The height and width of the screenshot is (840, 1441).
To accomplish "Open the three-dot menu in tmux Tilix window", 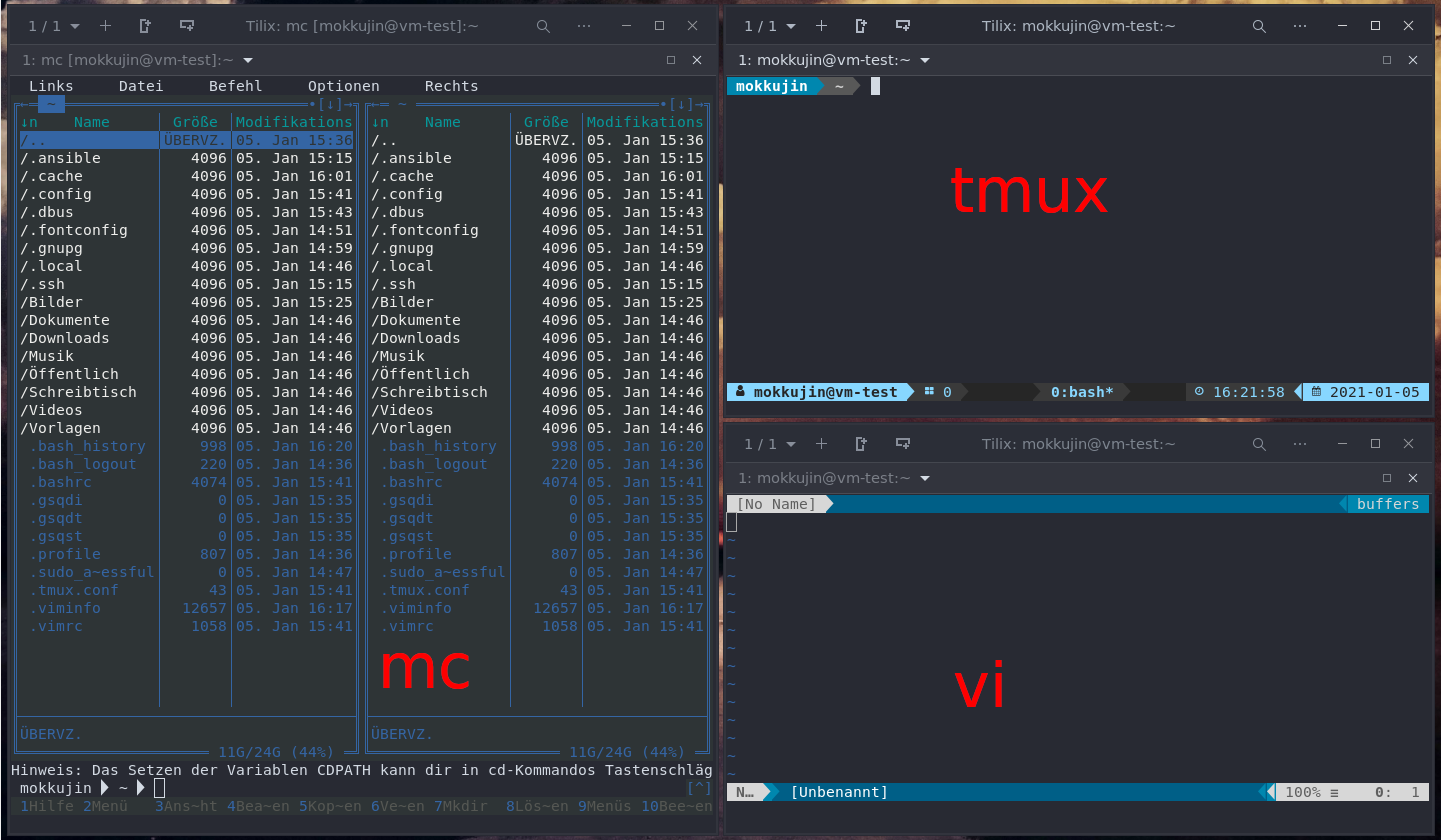I will click(1301, 26).
